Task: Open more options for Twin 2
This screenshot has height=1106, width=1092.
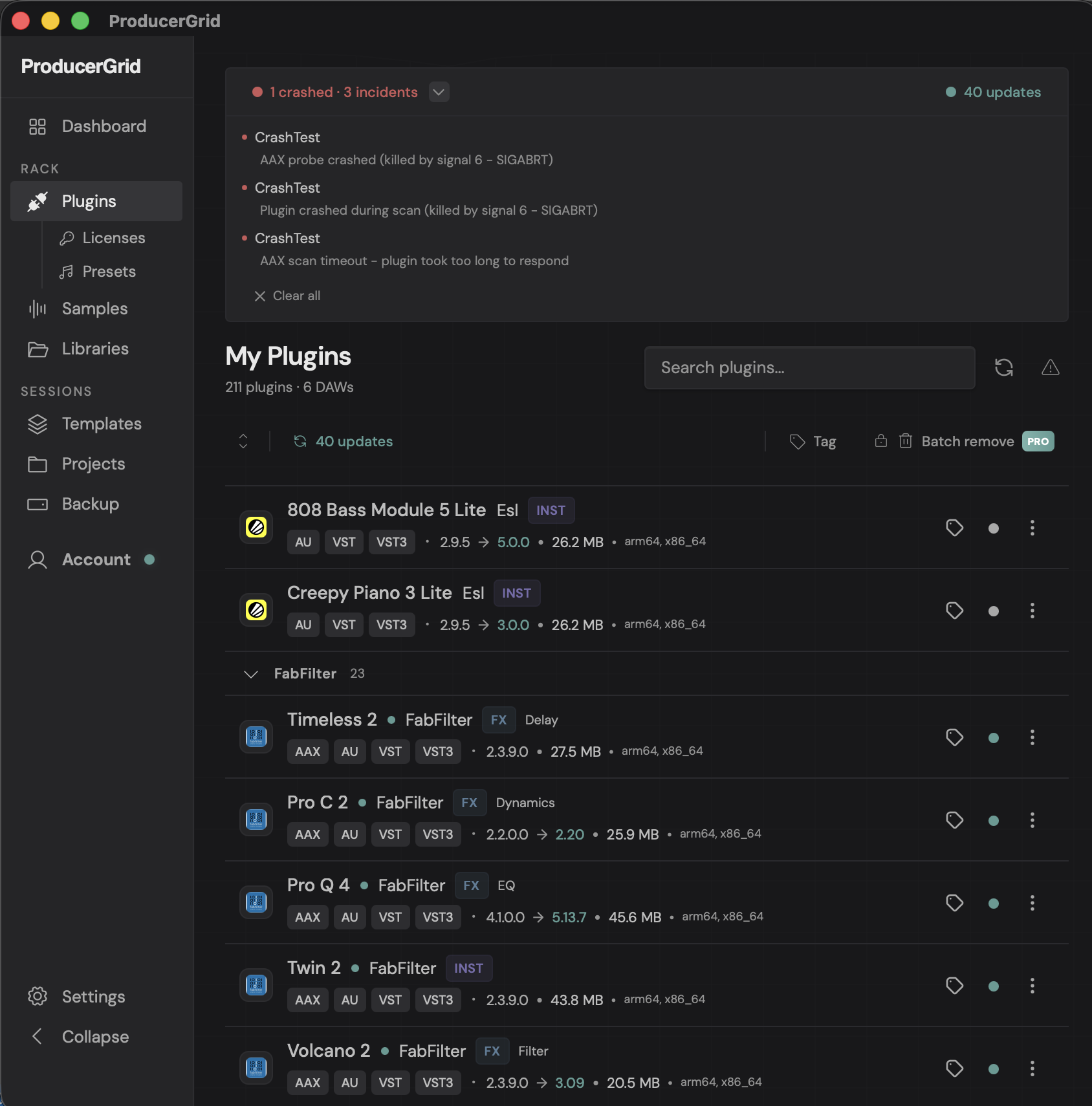Action: tap(1032, 986)
